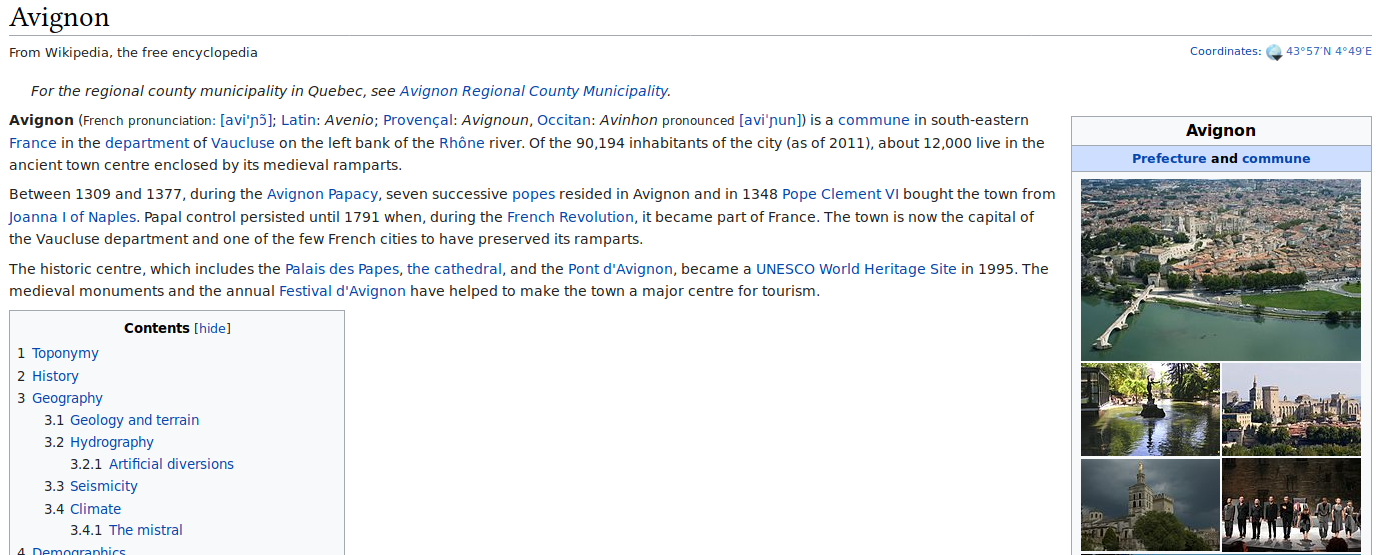The width and height of the screenshot is (1376, 555).
Task: Open the aerial photo of Avignon
Action: (1220, 269)
